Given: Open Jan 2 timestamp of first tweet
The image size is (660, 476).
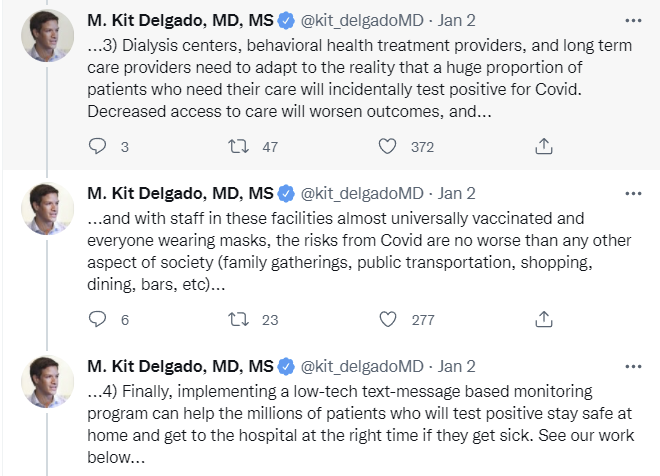Looking at the screenshot, I should (457, 20).
